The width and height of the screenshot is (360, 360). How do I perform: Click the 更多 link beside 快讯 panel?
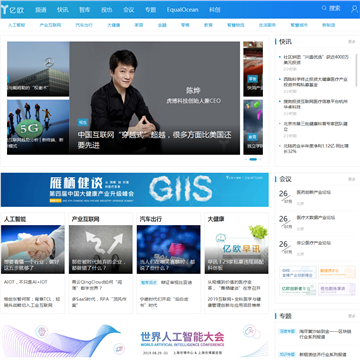(x=352, y=42)
